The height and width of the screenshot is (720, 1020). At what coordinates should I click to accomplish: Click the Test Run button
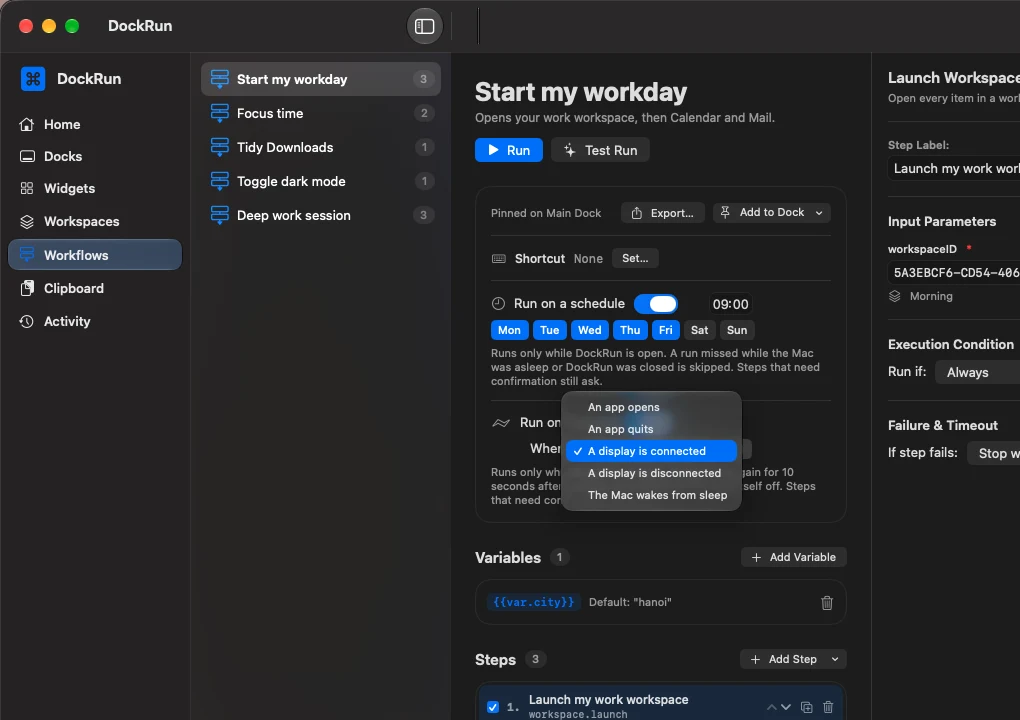600,150
